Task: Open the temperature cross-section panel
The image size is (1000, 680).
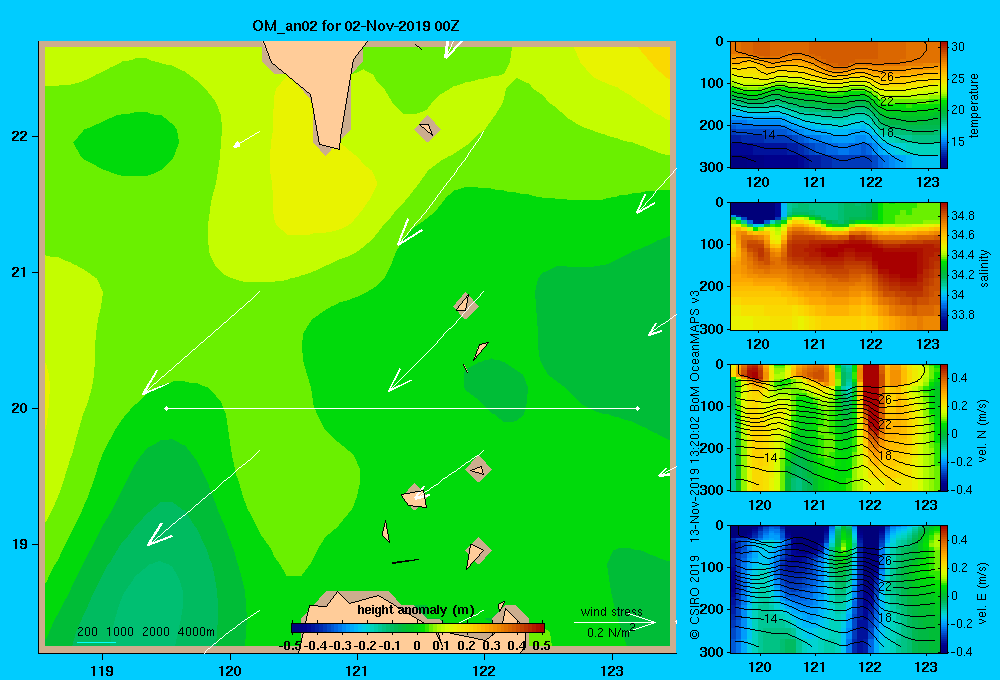Action: pyautogui.click(x=835, y=105)
